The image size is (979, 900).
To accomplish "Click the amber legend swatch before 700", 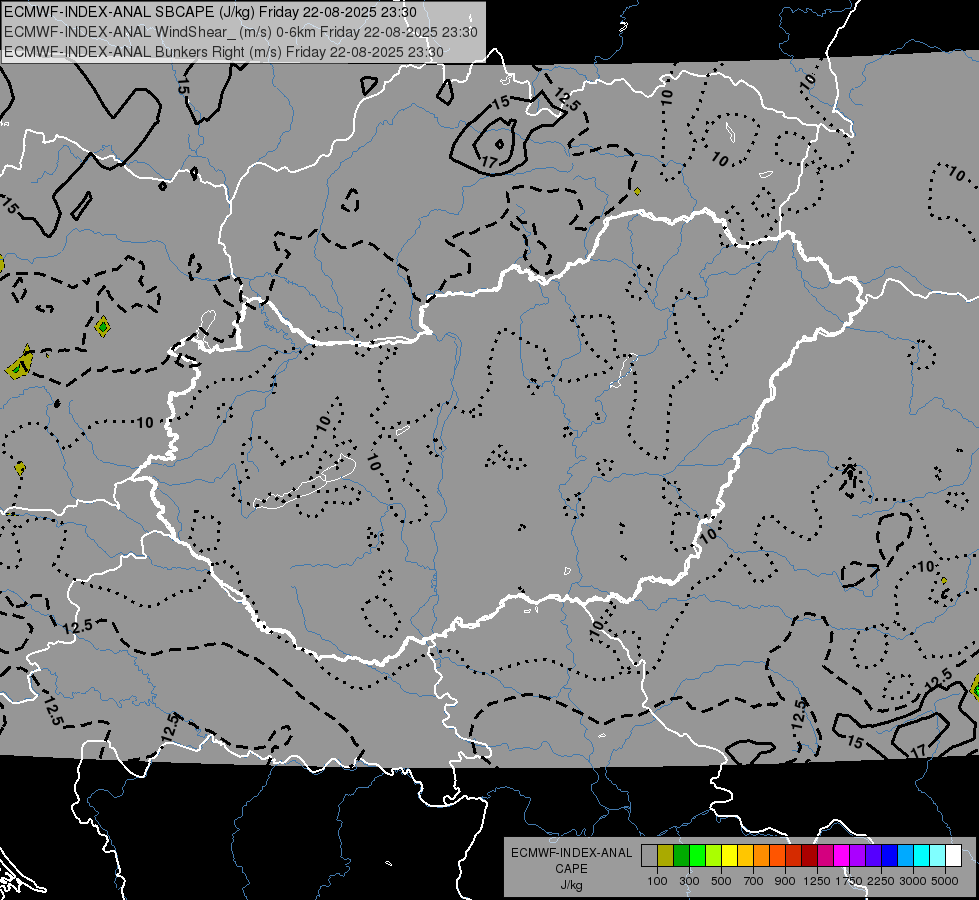I will pyautogui.click(x=745, y=855).
